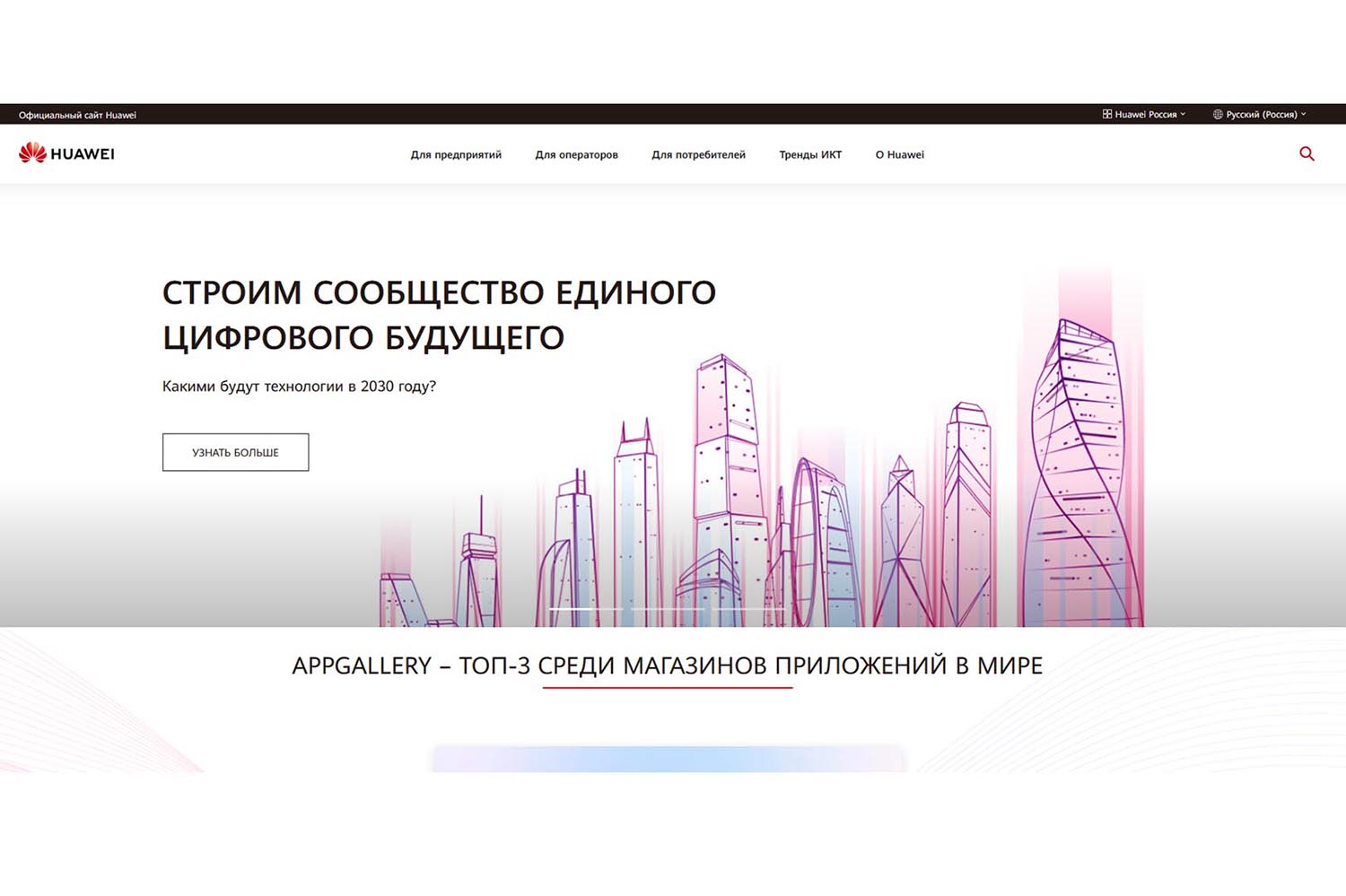
Task: Click the grid icon beside Huawei Россия
Action: (x=1107, y=115)
